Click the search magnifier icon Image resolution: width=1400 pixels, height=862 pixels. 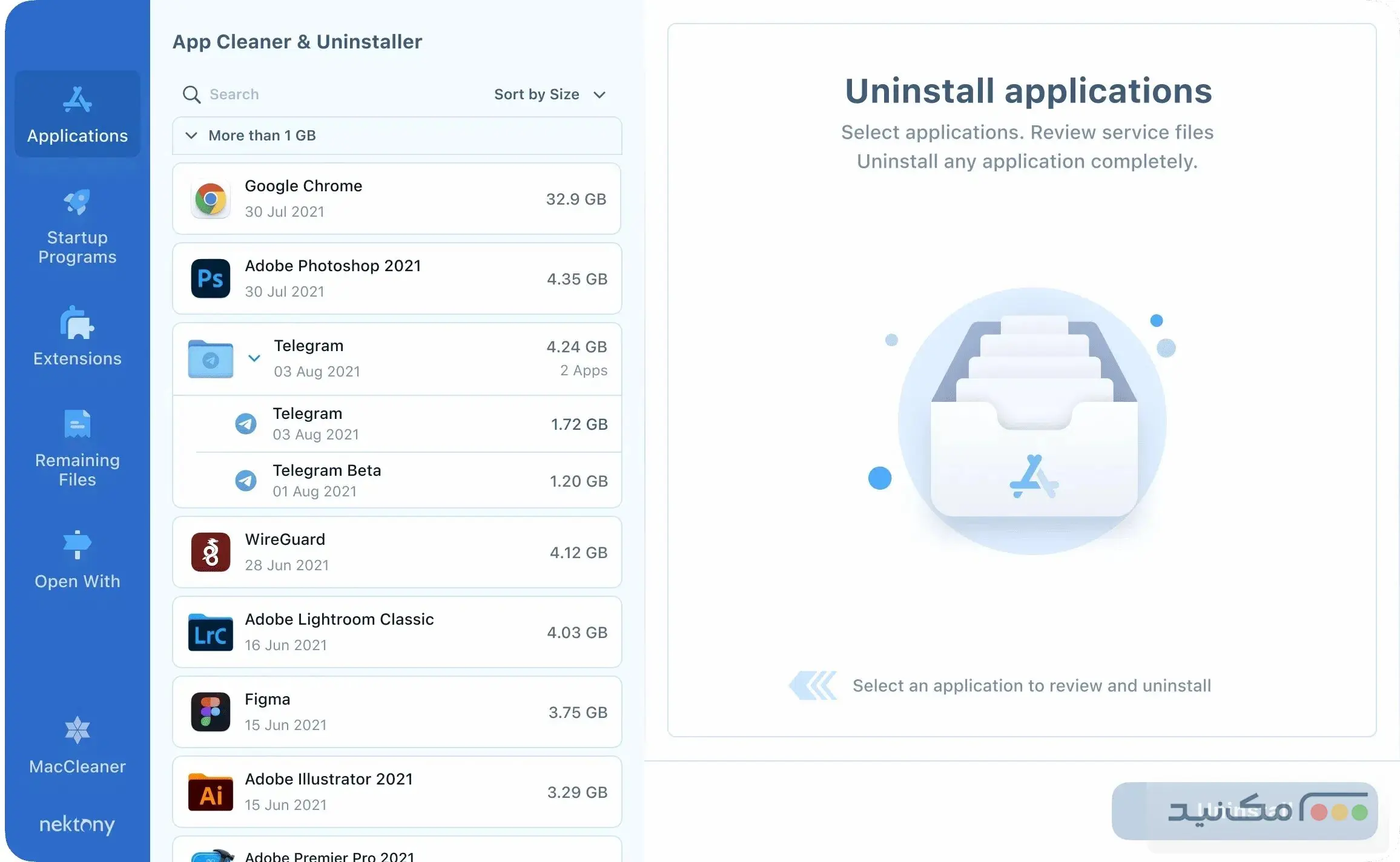(x=191, y=94)
